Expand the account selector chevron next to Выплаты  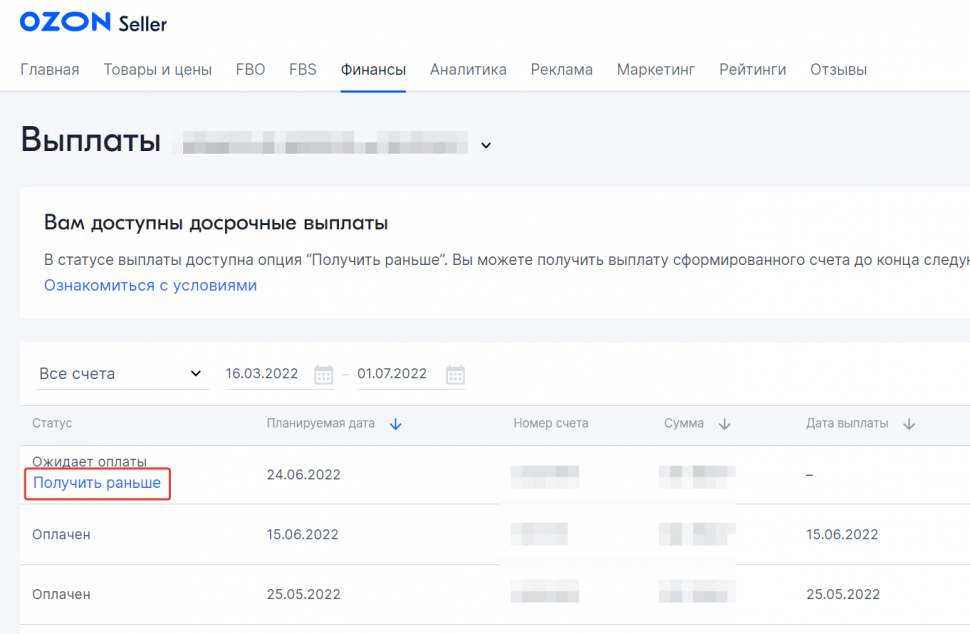[486, 145]
